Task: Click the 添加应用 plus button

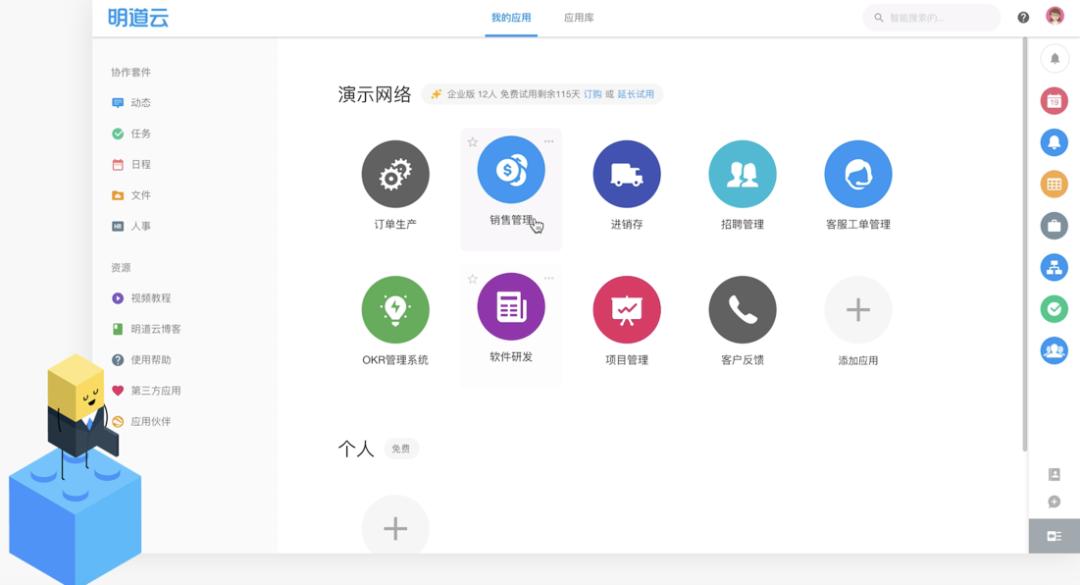Action: pos(858,309)
